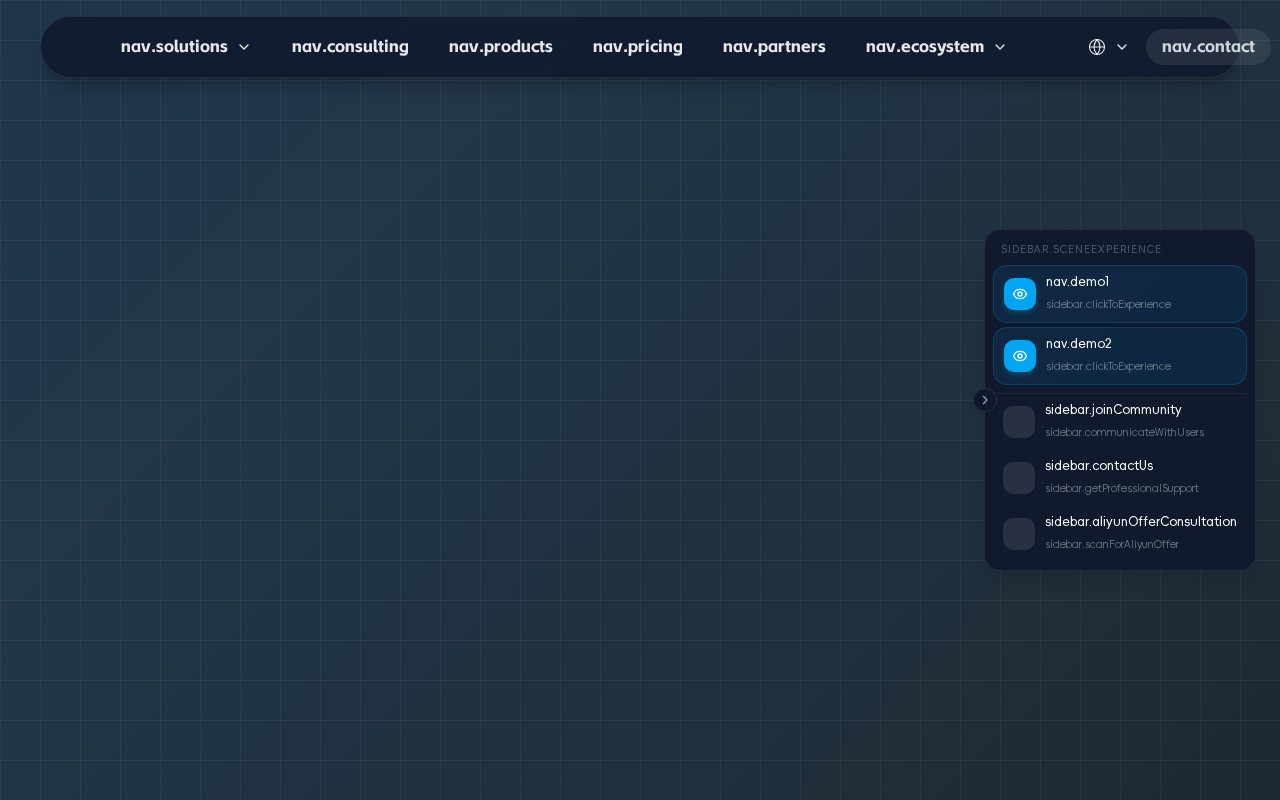Click the eye icon beside nav.demo1
1280x800 pixels.
[x=1020, y=294]
